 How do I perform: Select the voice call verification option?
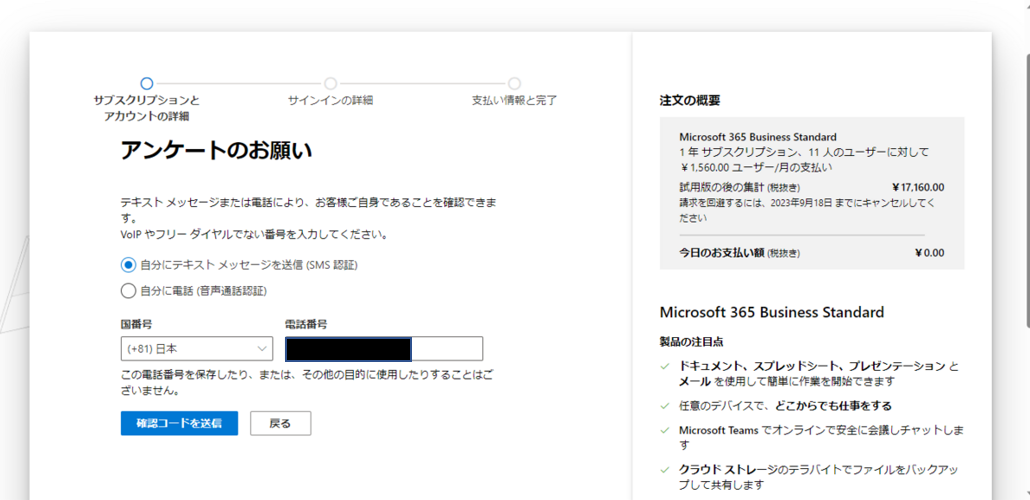pyautogui.click(x=127, y=290)
